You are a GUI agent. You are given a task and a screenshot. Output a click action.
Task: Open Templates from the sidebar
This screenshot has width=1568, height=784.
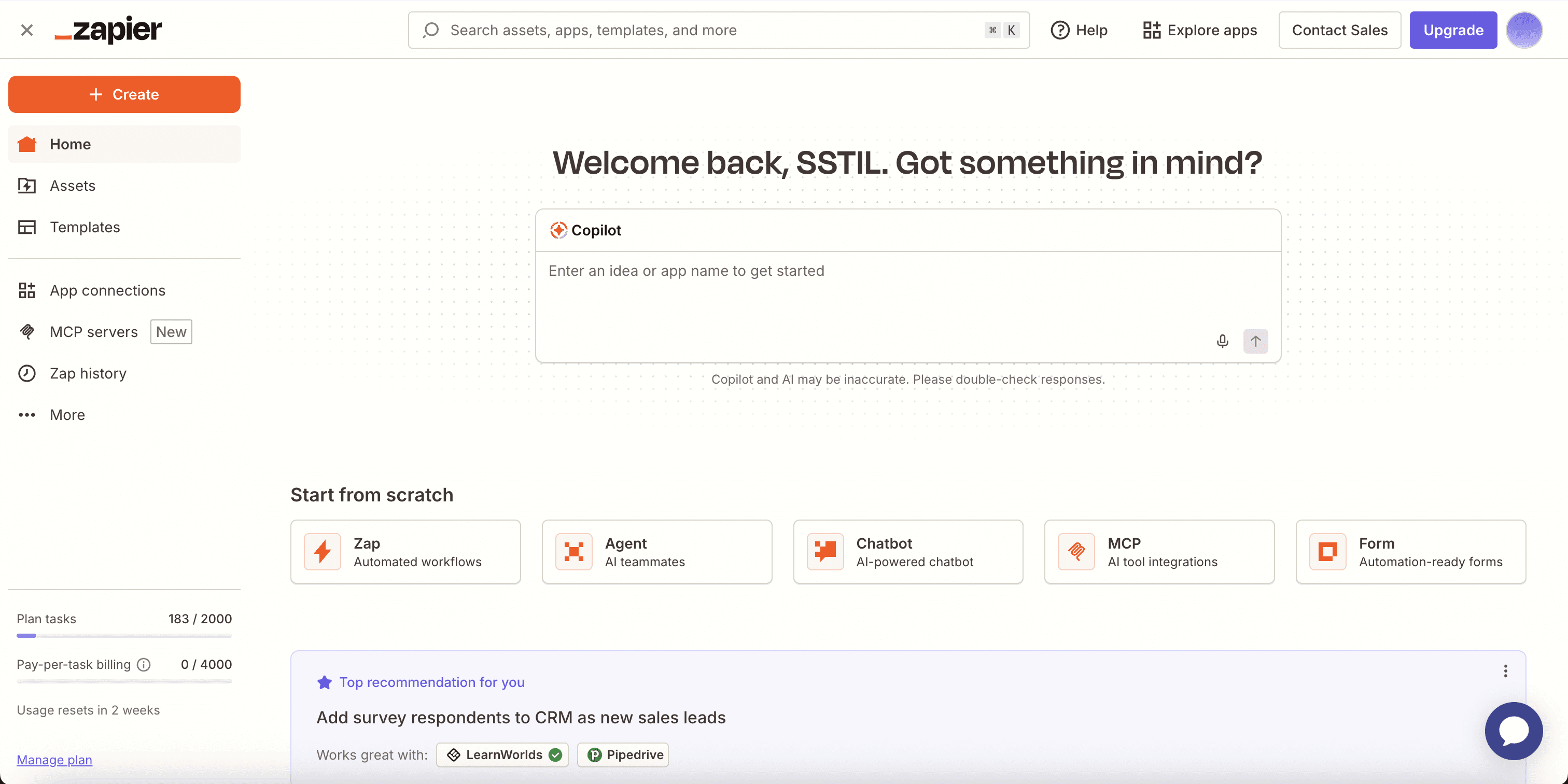tap(124, 227)
